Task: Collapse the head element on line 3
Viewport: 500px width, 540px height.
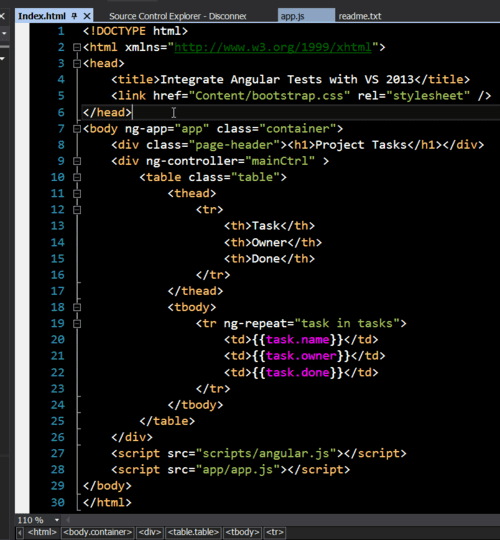Action: pyautogui.click(x=77, y=63)
